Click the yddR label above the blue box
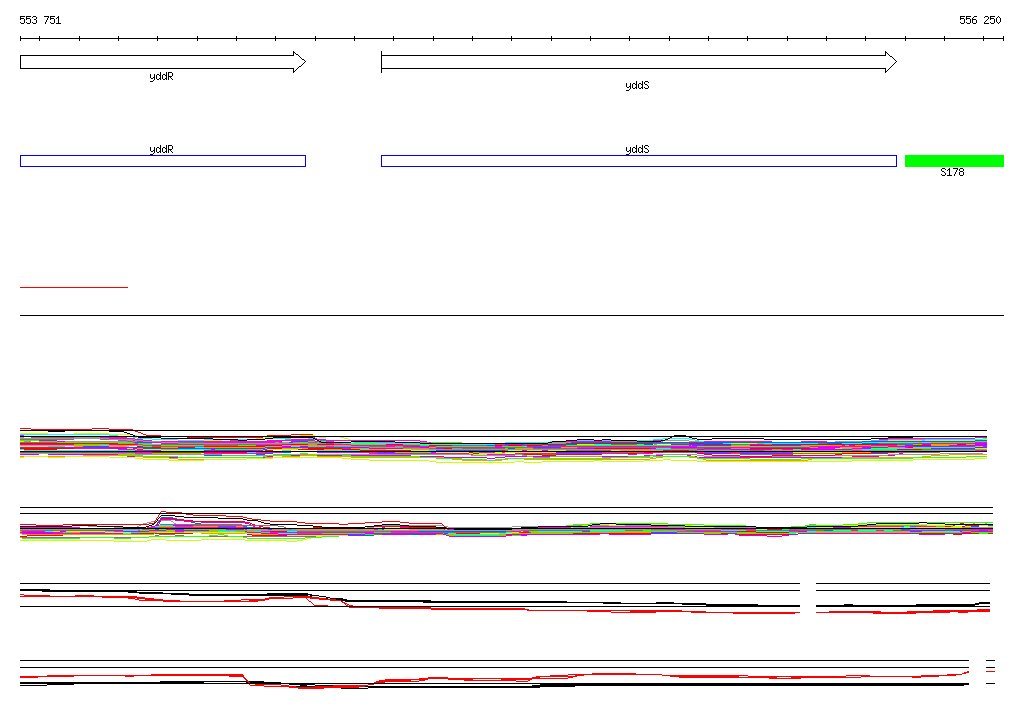The height and width of the screenshot is (714, 1024). (161, 150)
